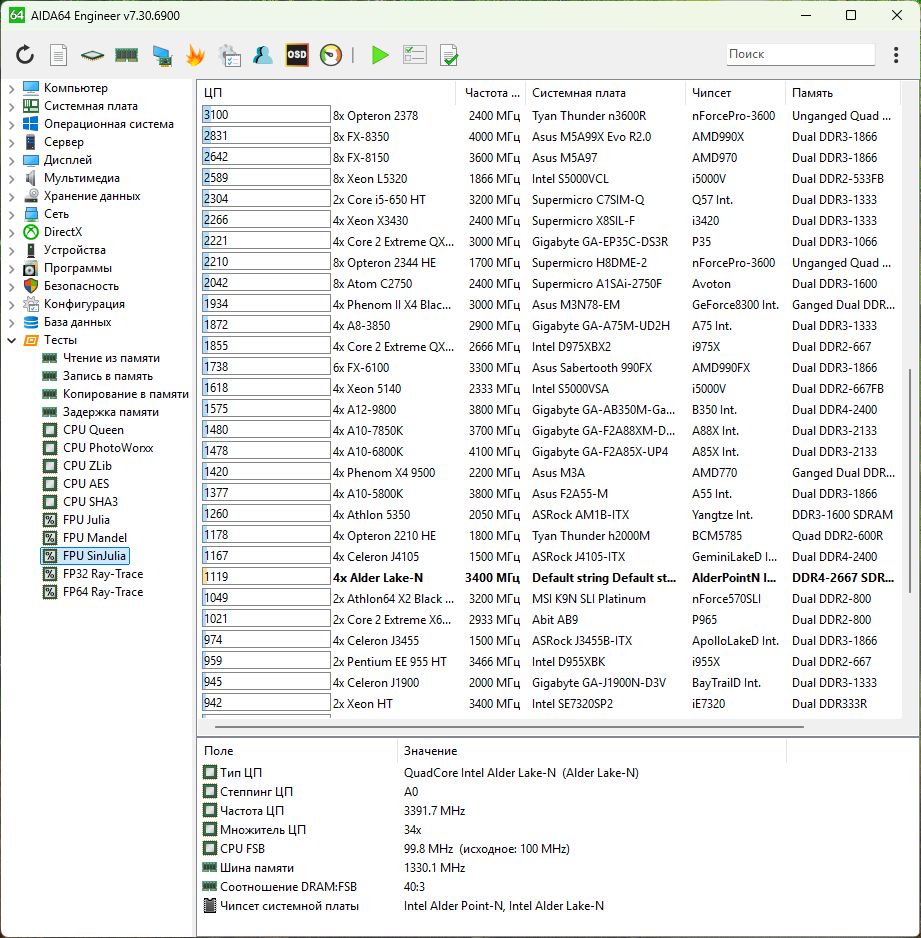Collapse the Тесты tree node
The height and width of the screenshot is (938, 921).
(x=12, y=340)
